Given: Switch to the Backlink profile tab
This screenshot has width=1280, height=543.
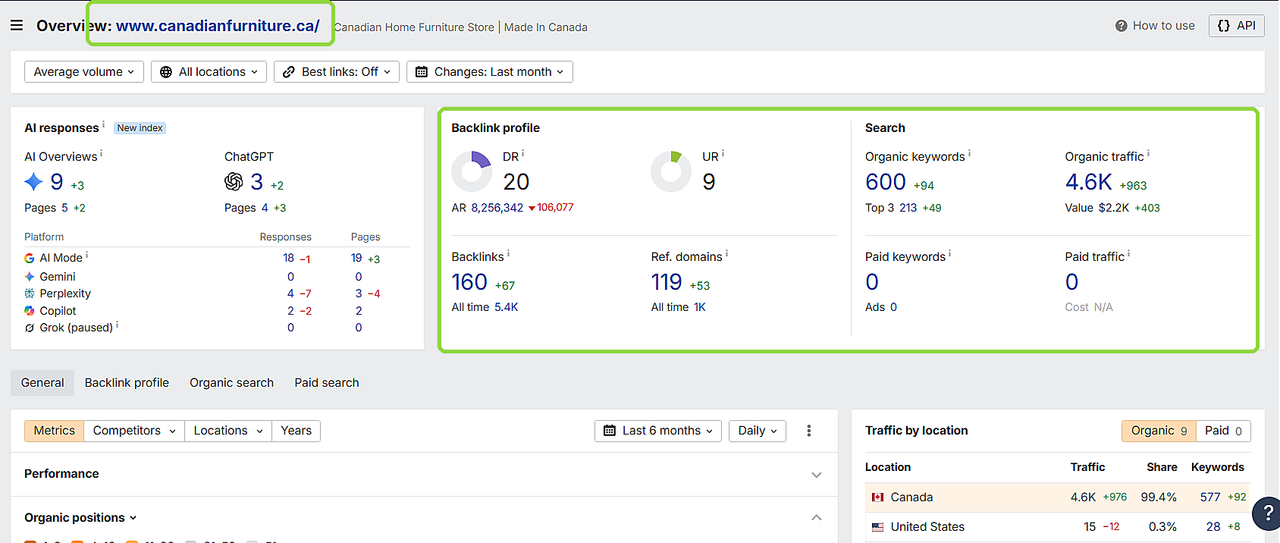Looking at the screenshot, I should 127,383.
